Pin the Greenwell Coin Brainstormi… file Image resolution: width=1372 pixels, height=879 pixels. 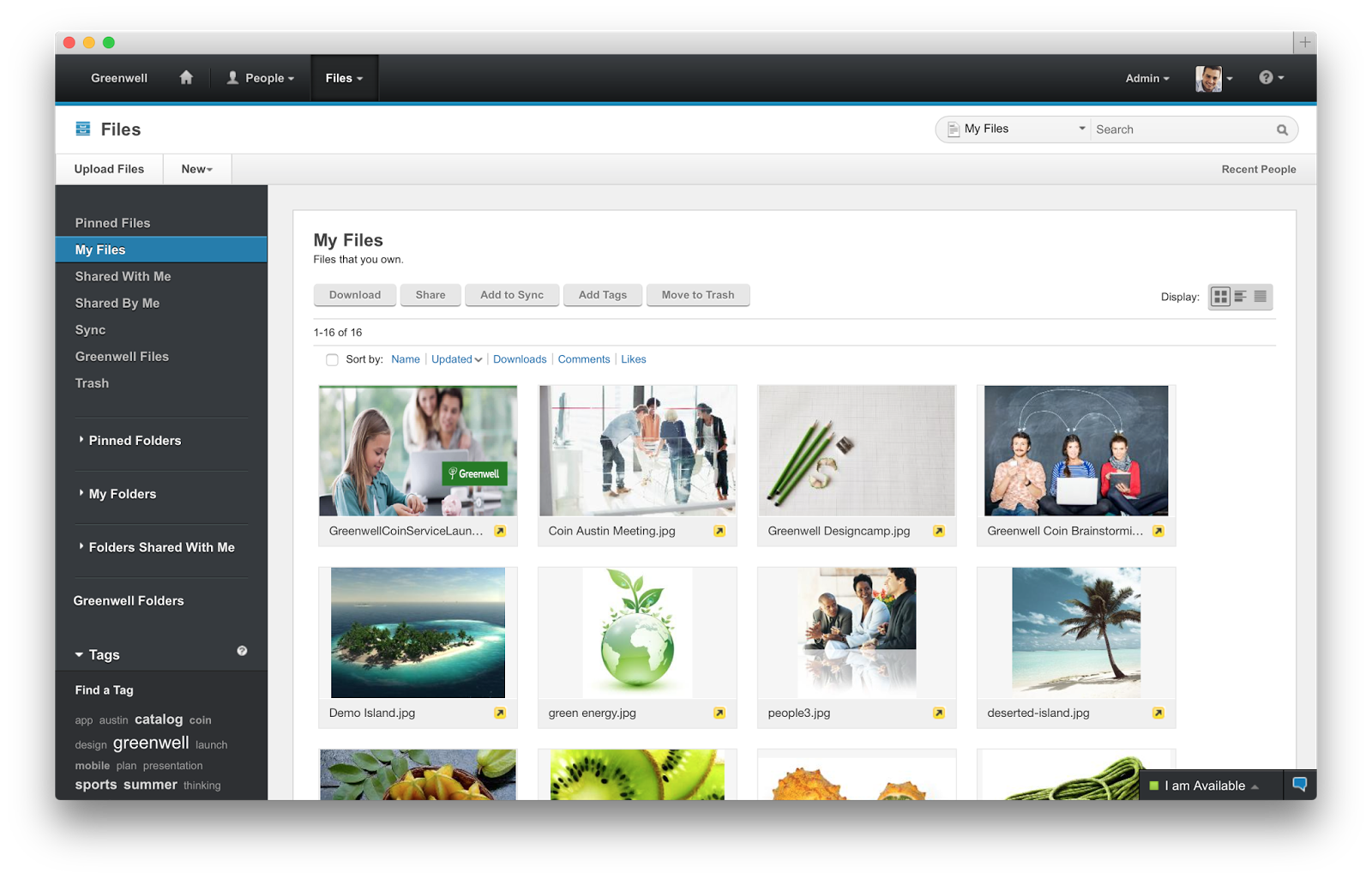(x=1158, y=532)
